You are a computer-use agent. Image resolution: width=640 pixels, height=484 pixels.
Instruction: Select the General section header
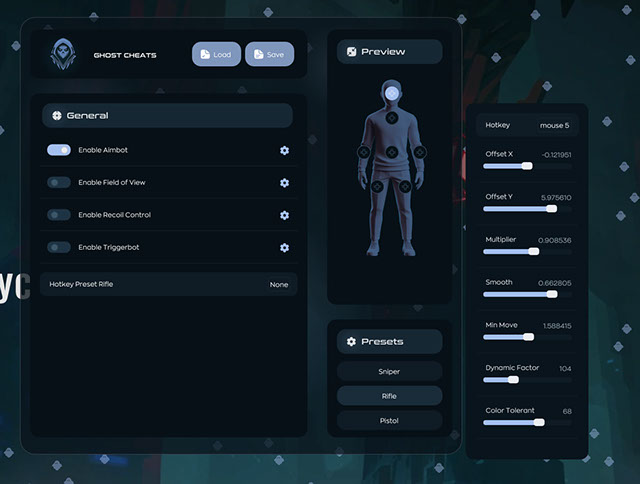pos(167,116)
